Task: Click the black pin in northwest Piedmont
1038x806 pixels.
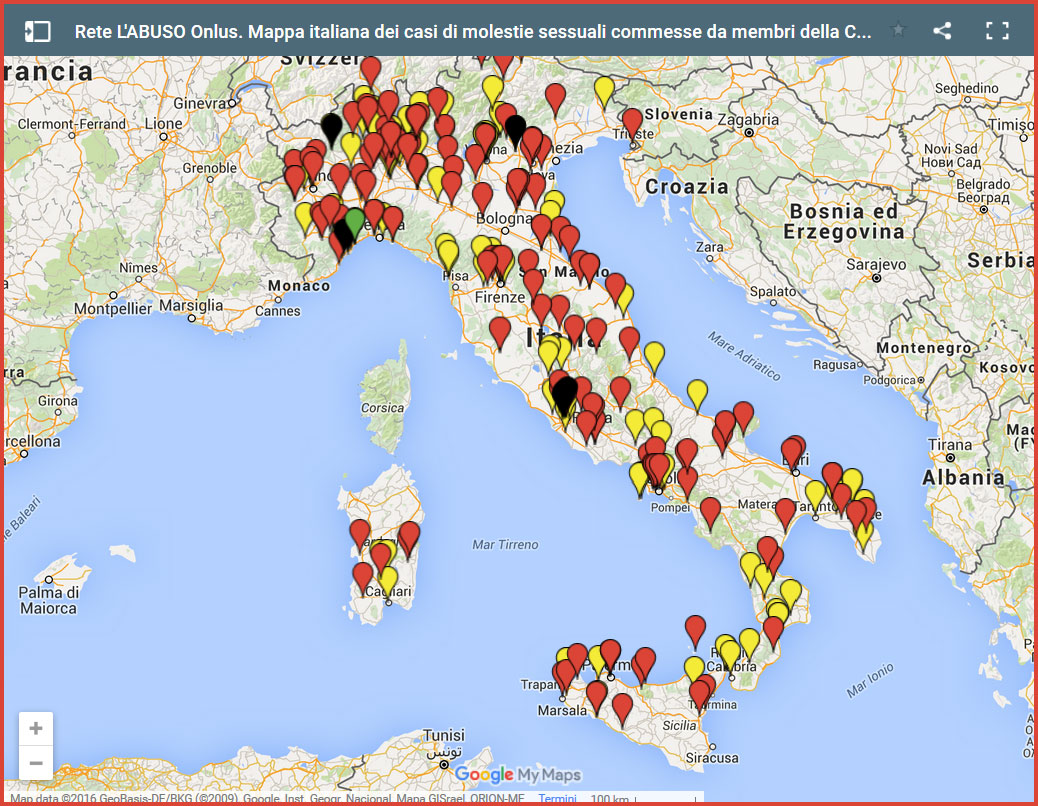Action: (x=331, y=129)
